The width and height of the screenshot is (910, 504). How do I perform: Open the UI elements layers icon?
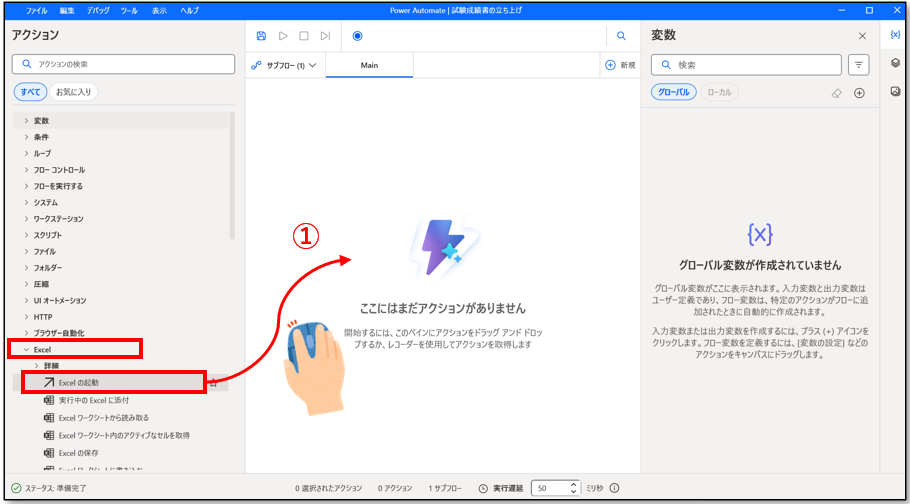[895, 63]
